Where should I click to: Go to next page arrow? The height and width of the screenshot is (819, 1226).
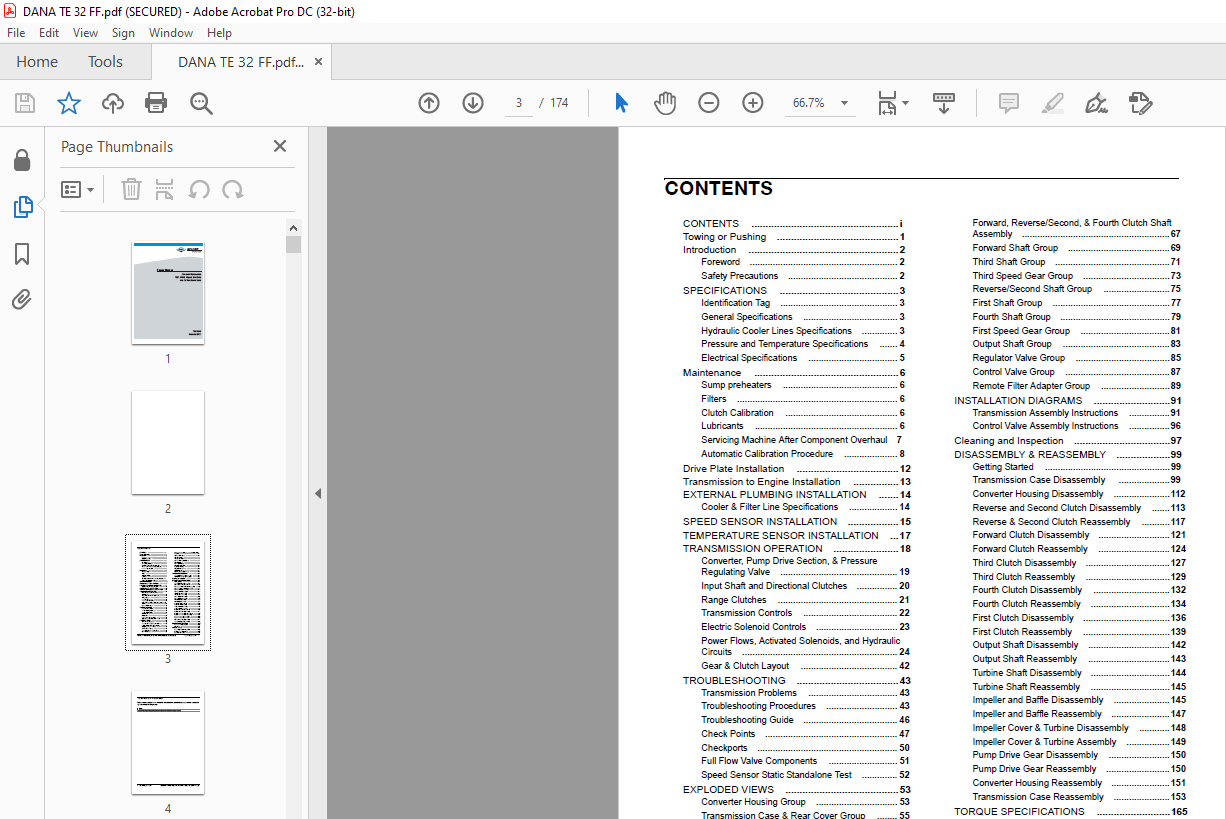[x=473, y=103]
